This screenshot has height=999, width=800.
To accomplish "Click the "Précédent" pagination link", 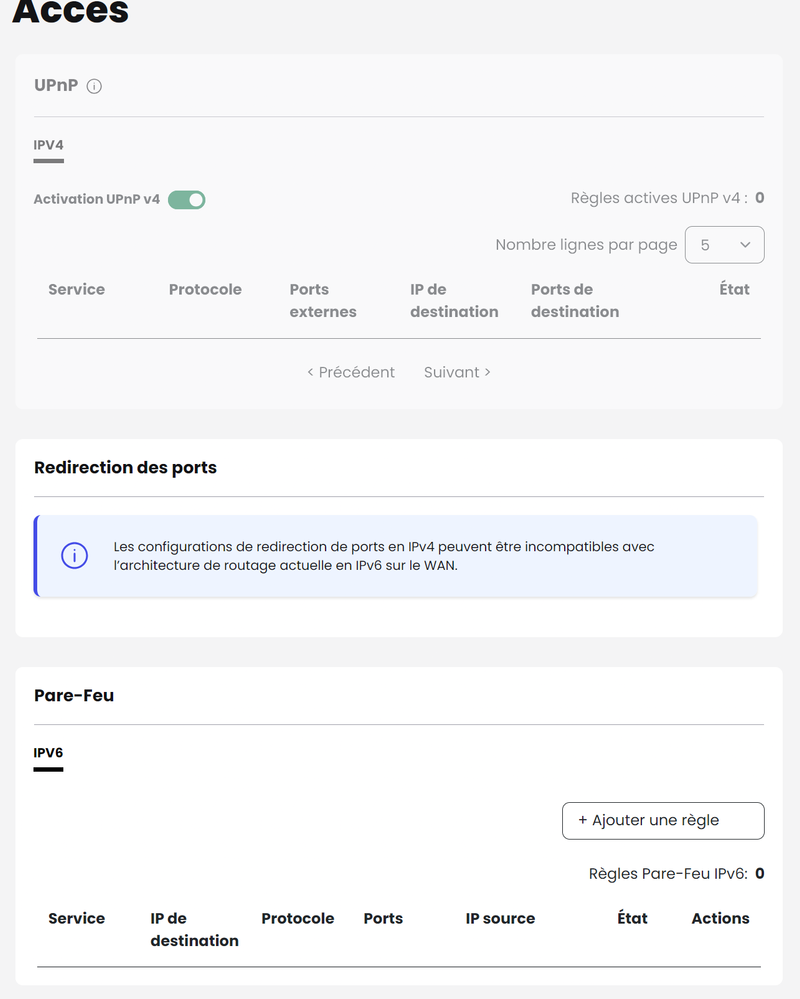I will coord(349,372).
